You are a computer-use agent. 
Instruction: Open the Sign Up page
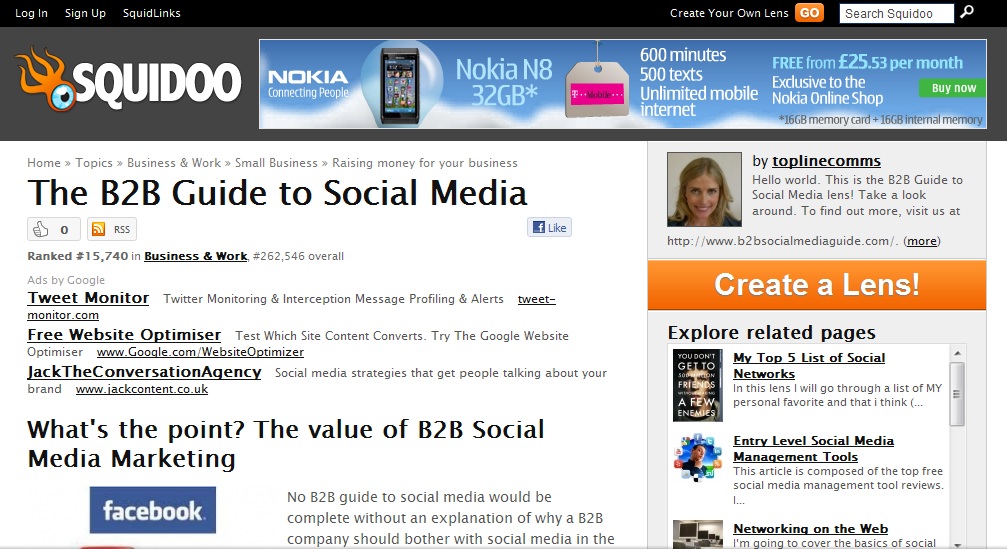[85, 13]
